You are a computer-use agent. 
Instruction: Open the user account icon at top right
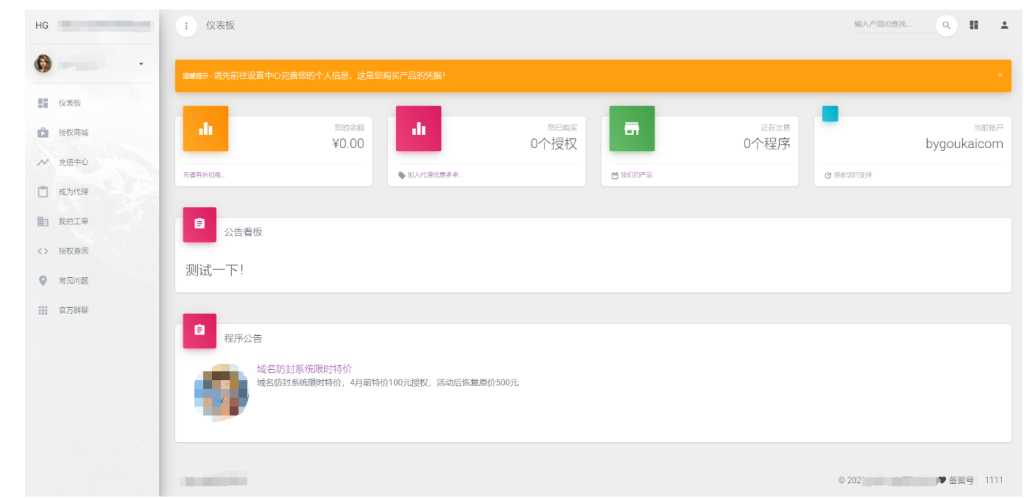point(1004,25)
